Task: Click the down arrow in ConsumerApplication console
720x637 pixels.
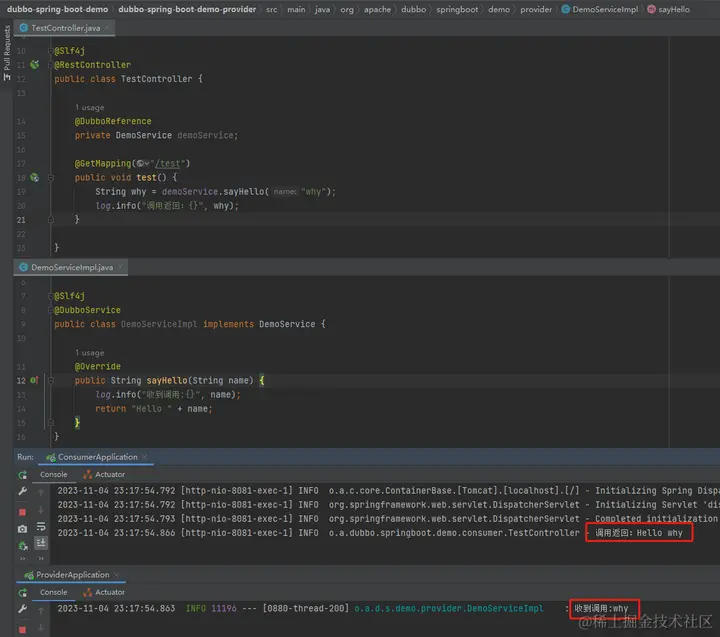Action: (x=41, y=510)
